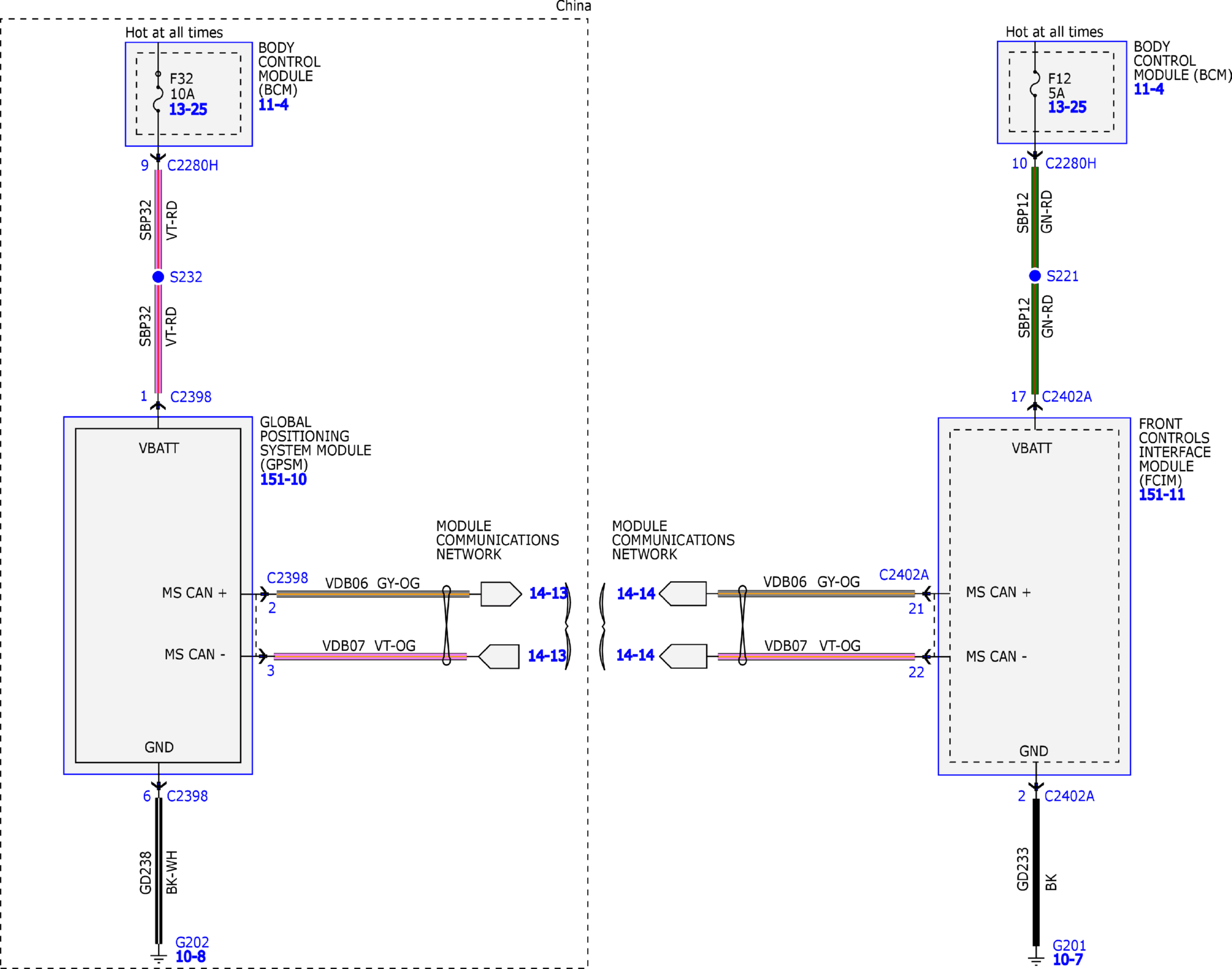Screen dimensions: 1232x969
Task: Click the black-white GD238 ground wire
Action: (x=158, y=871)
